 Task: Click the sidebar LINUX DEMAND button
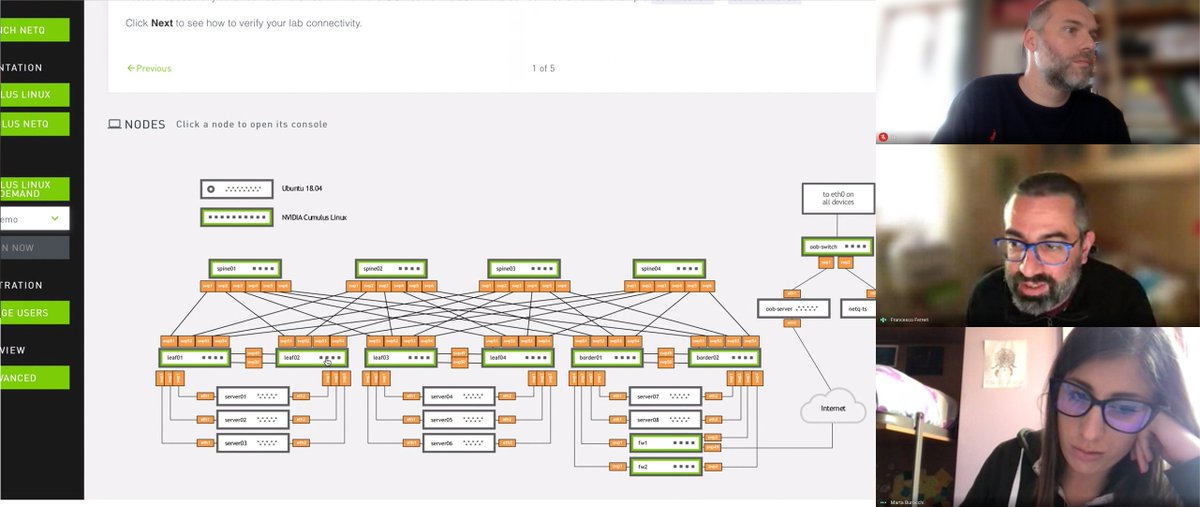35,189
